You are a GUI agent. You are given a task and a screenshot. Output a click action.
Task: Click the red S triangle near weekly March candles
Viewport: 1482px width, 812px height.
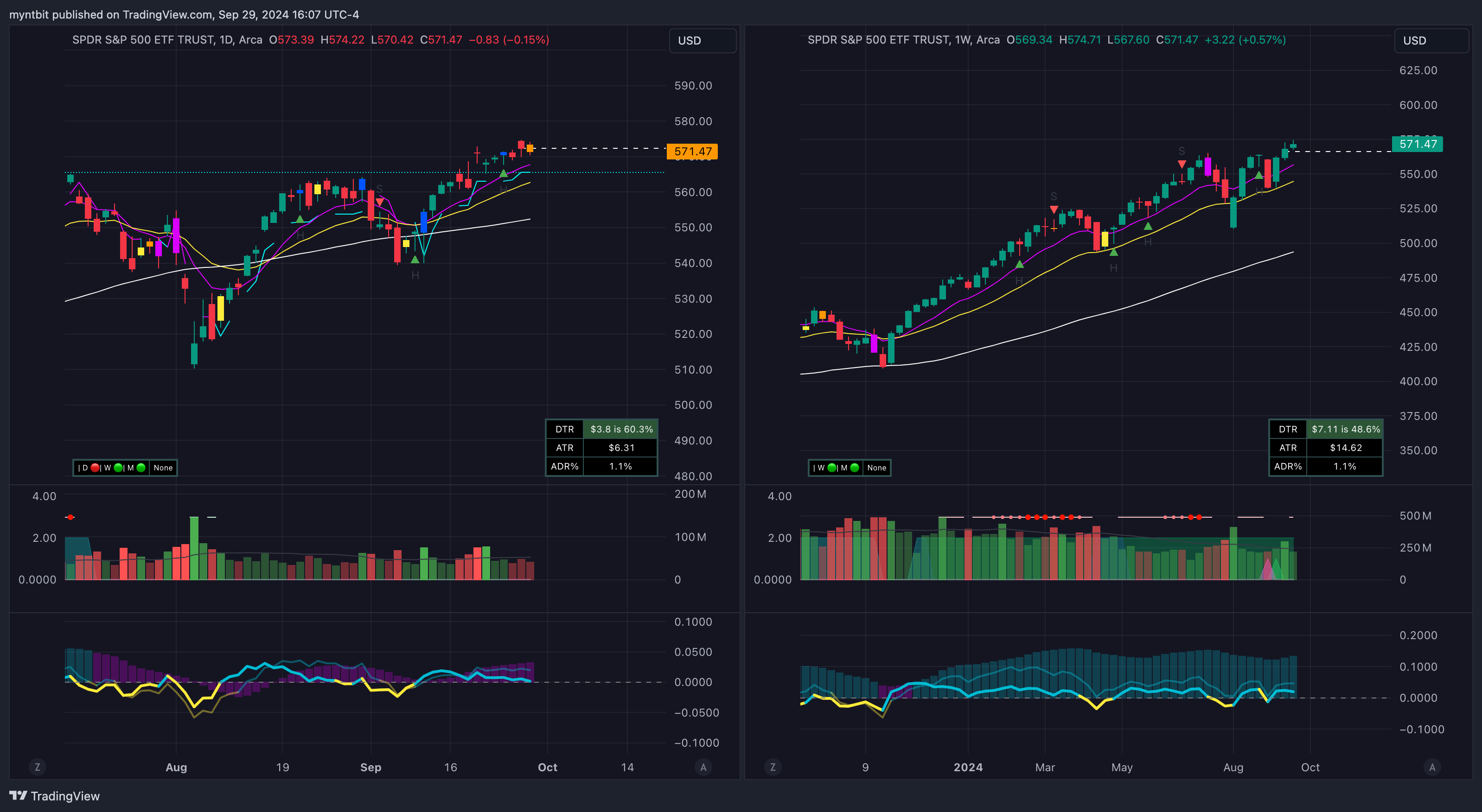[x=1054, y=209]
